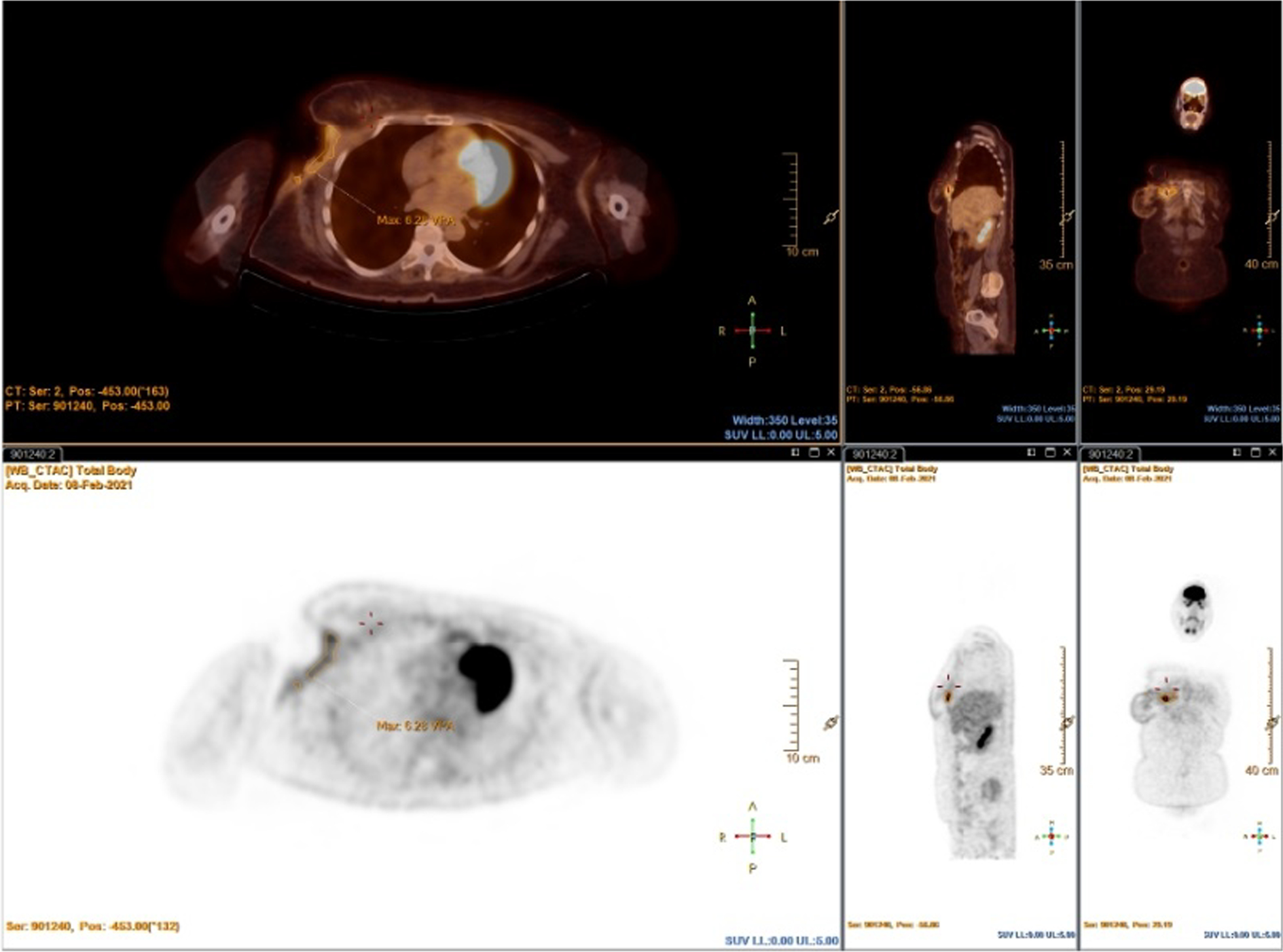
Task: Click the syringe icon in coronal PET view
Action: pos(1273,723)
